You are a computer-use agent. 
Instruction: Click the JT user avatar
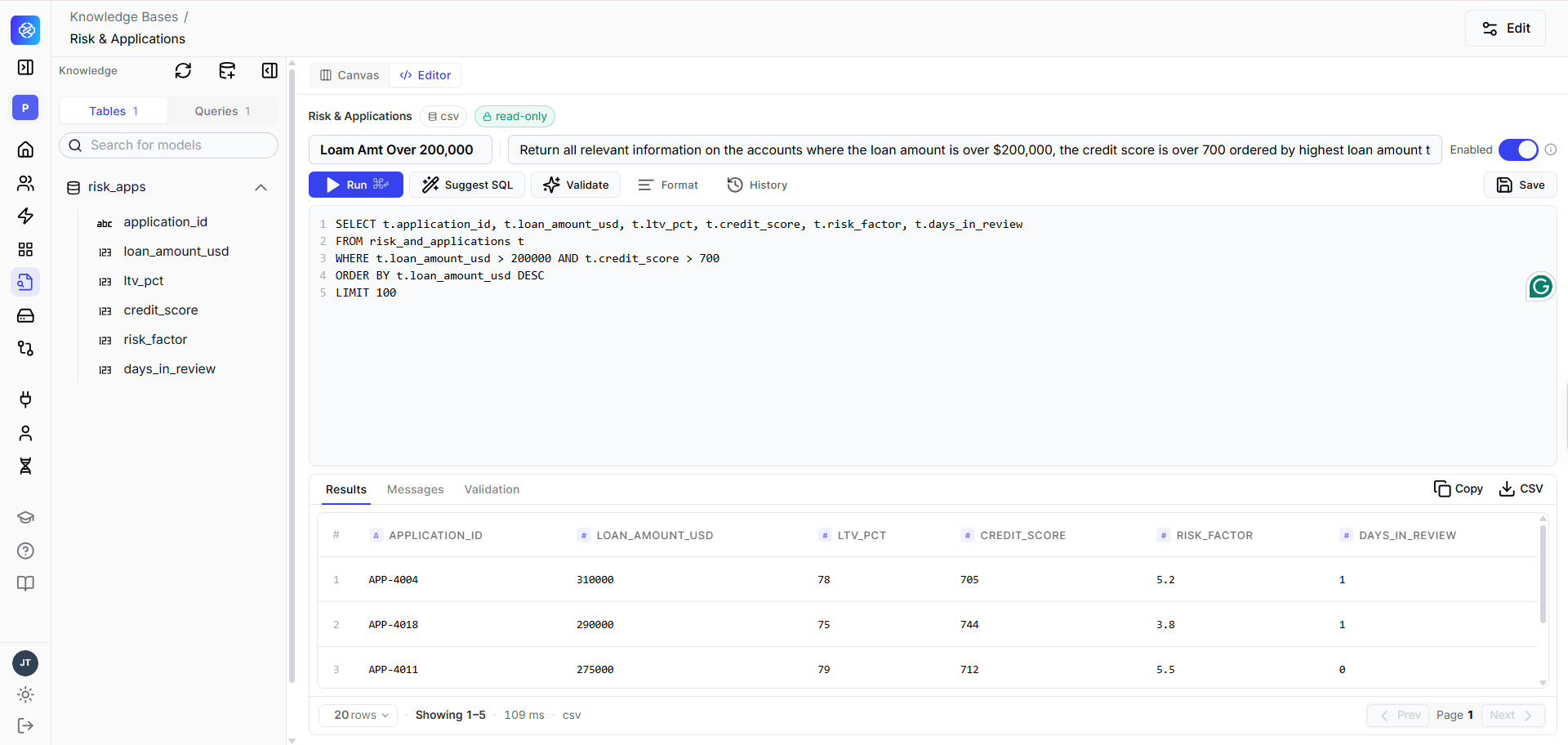point(25,662)
